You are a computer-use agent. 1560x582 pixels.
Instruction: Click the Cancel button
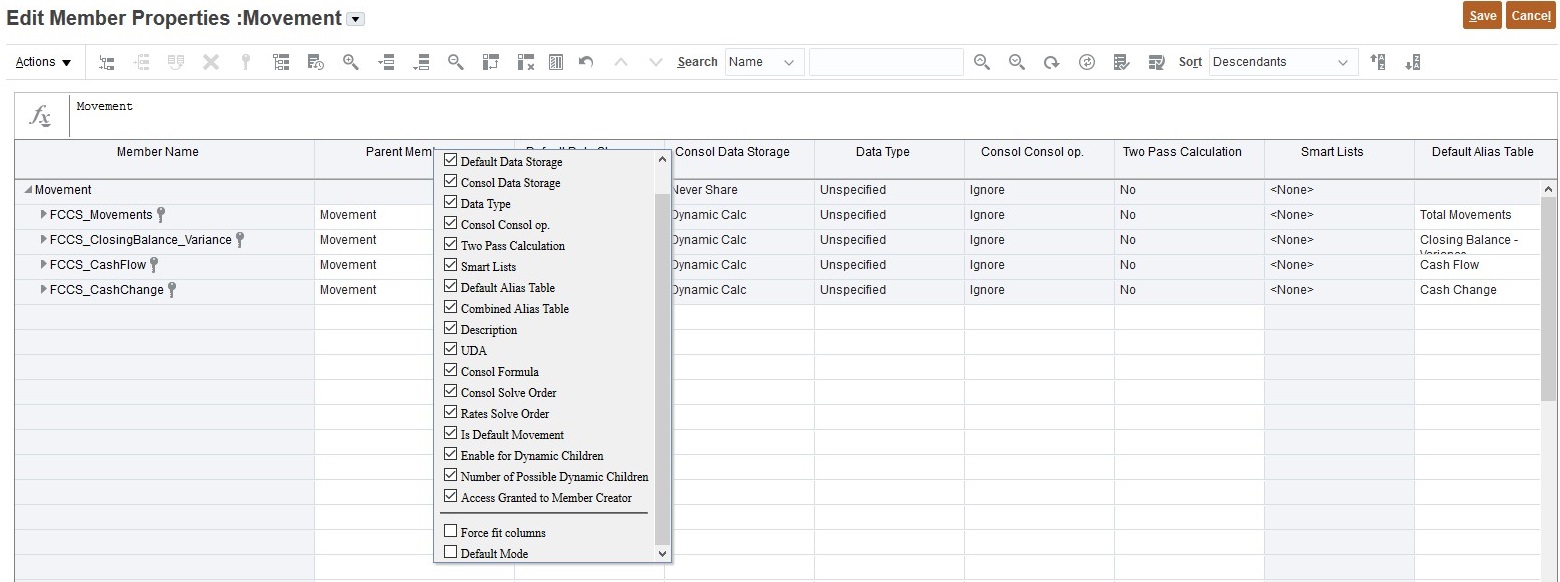point(1531,15)
